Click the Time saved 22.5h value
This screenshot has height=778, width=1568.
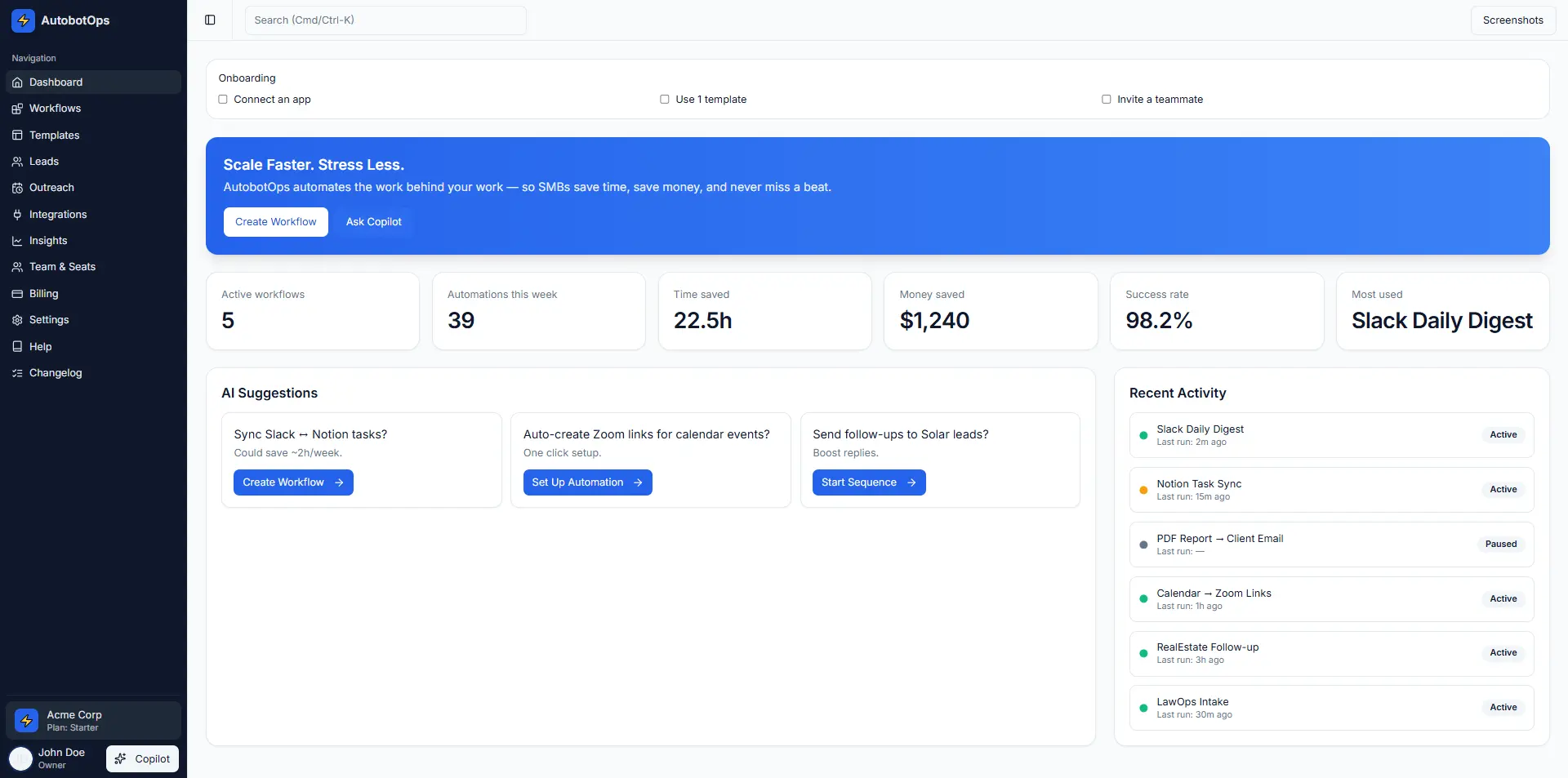point(702,321)
